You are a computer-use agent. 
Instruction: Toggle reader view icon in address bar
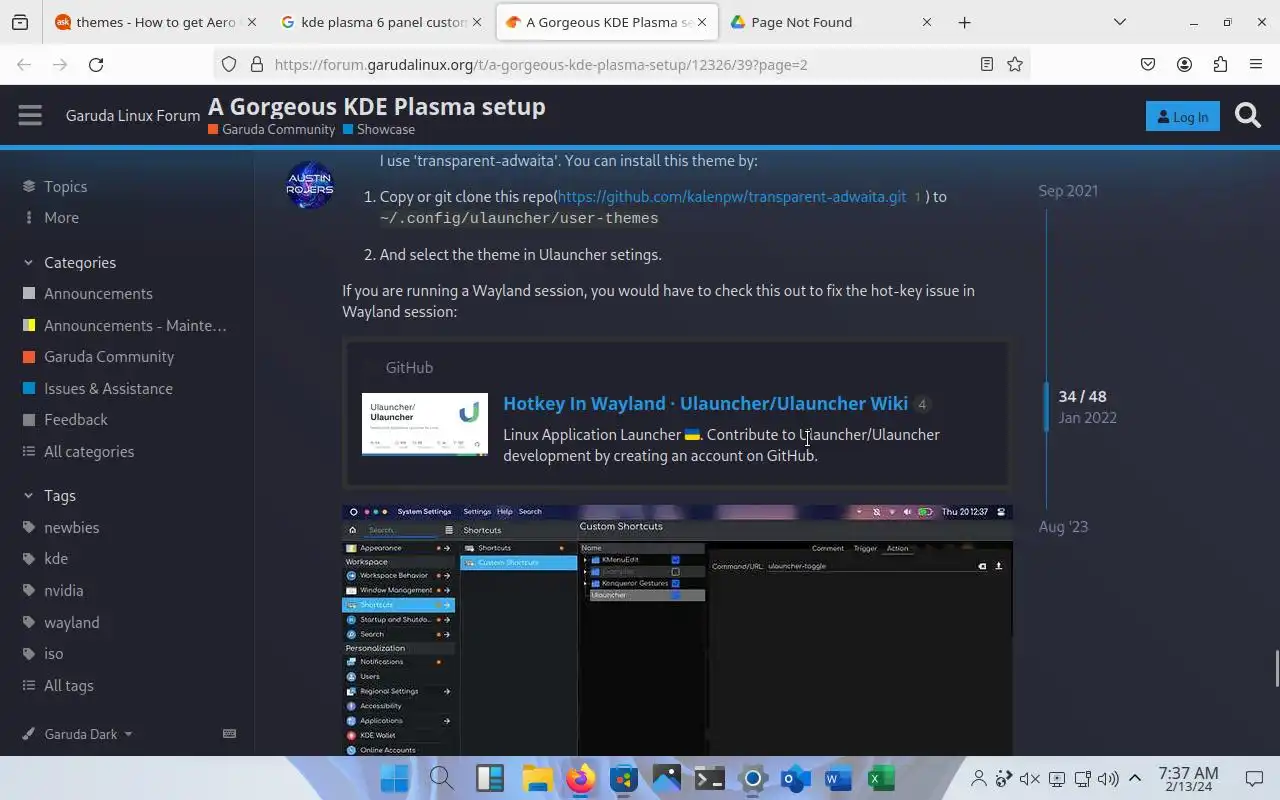coord(987,64)
